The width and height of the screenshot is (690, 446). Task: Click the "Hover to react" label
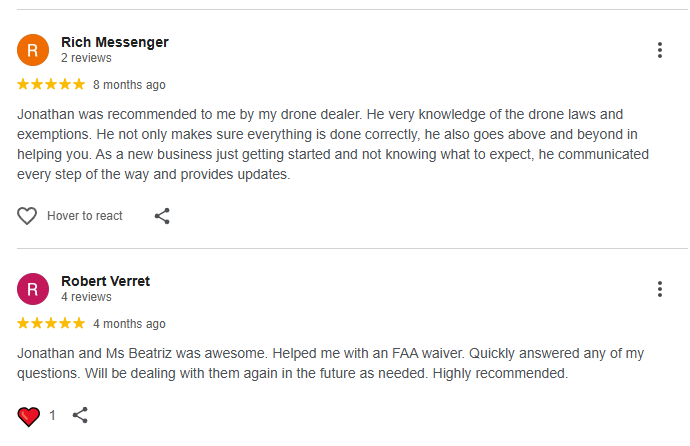click(85, 216)
